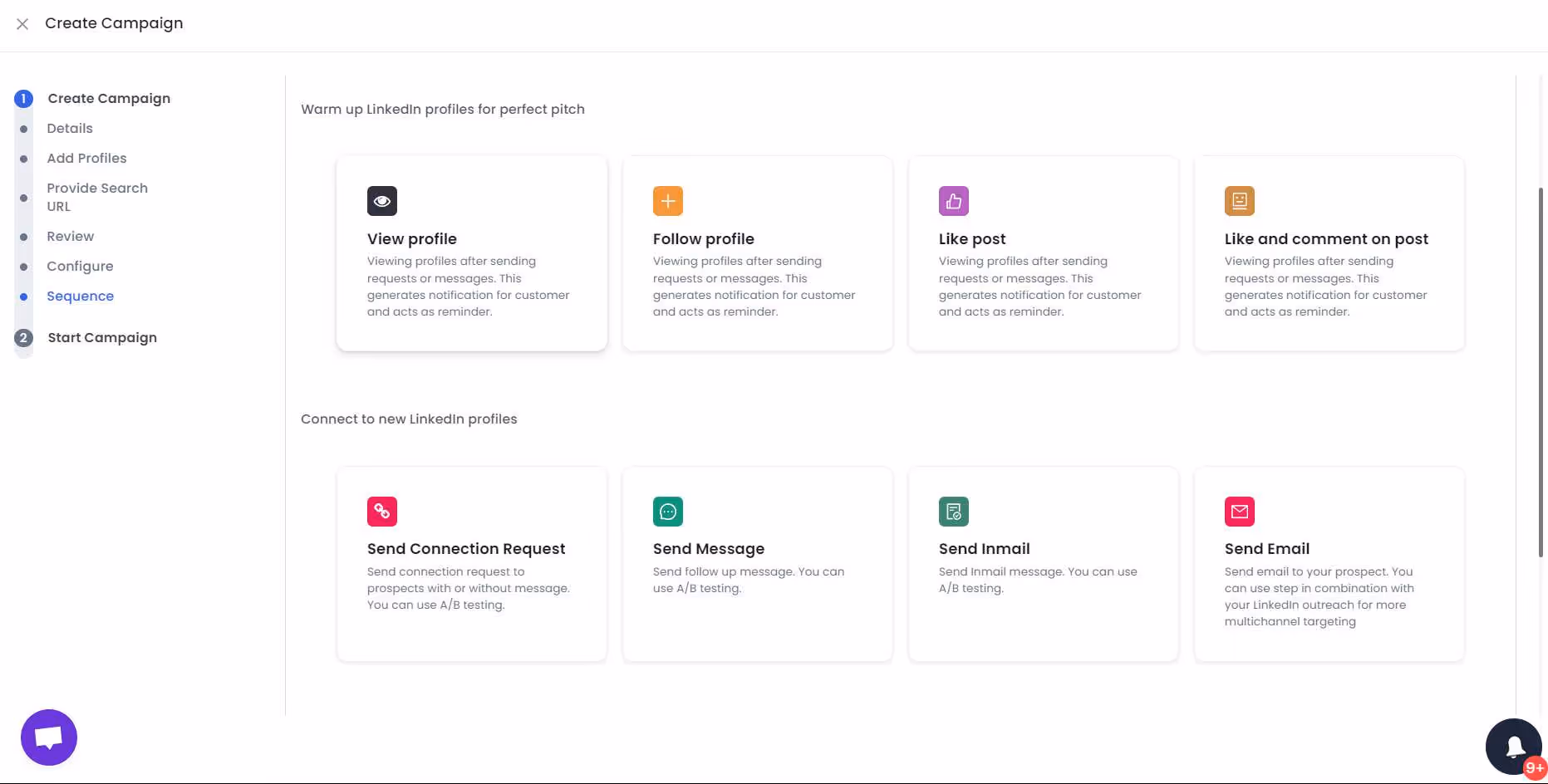The image size is (1548, 784).
Task: Select the Review step
Action: [70, 236]
